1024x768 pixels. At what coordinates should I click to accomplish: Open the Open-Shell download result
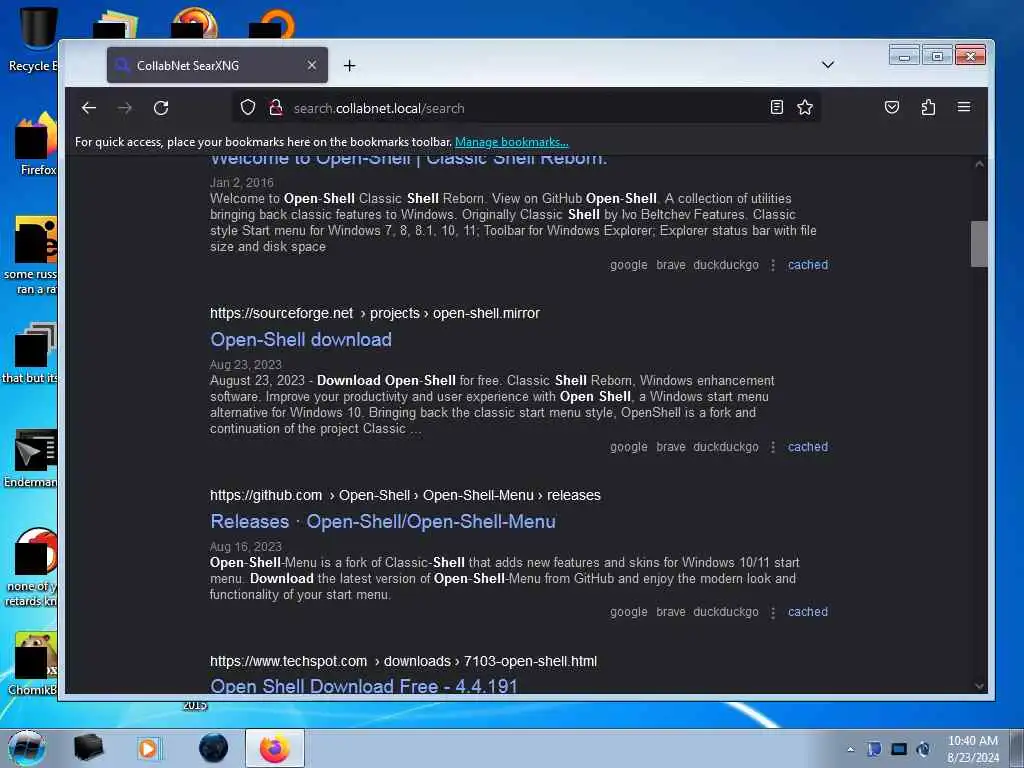pos(301,340)
